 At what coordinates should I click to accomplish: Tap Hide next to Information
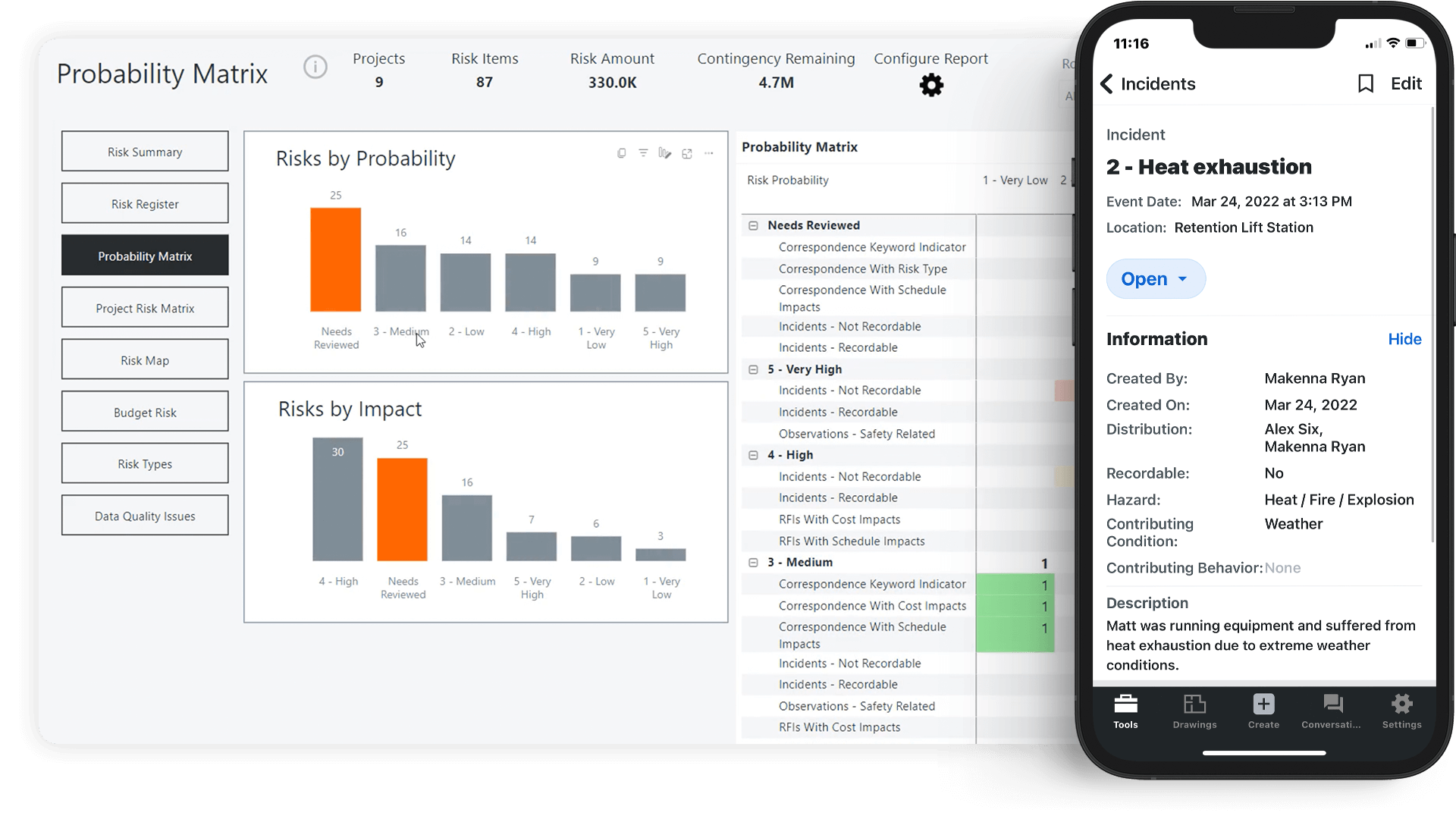coord(1404,339)
